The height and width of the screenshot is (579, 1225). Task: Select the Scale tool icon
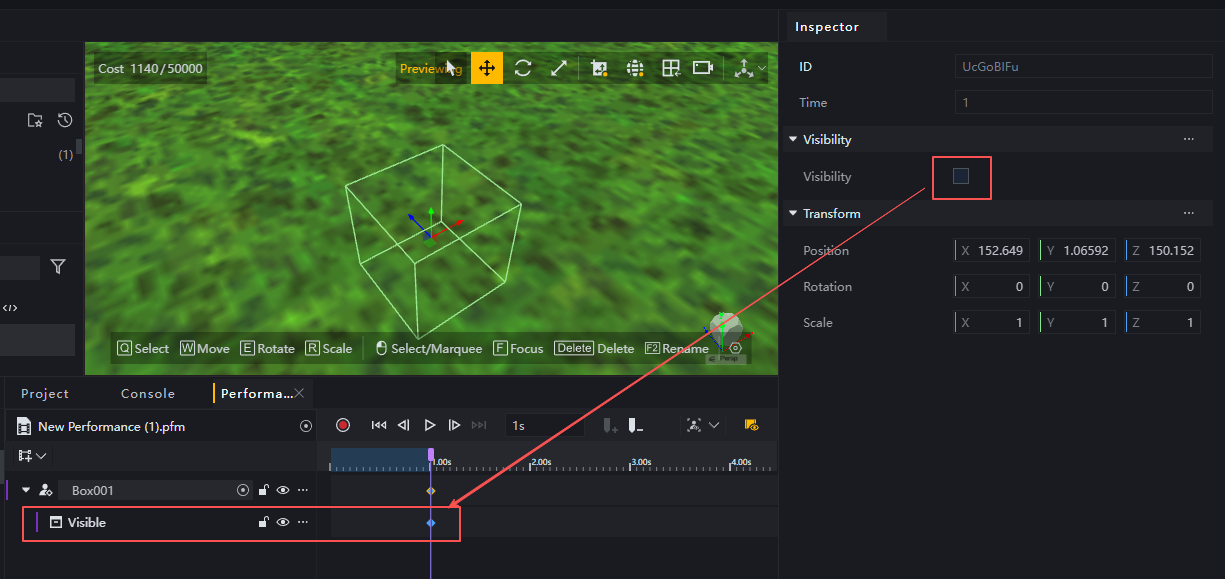coord(559,68)
